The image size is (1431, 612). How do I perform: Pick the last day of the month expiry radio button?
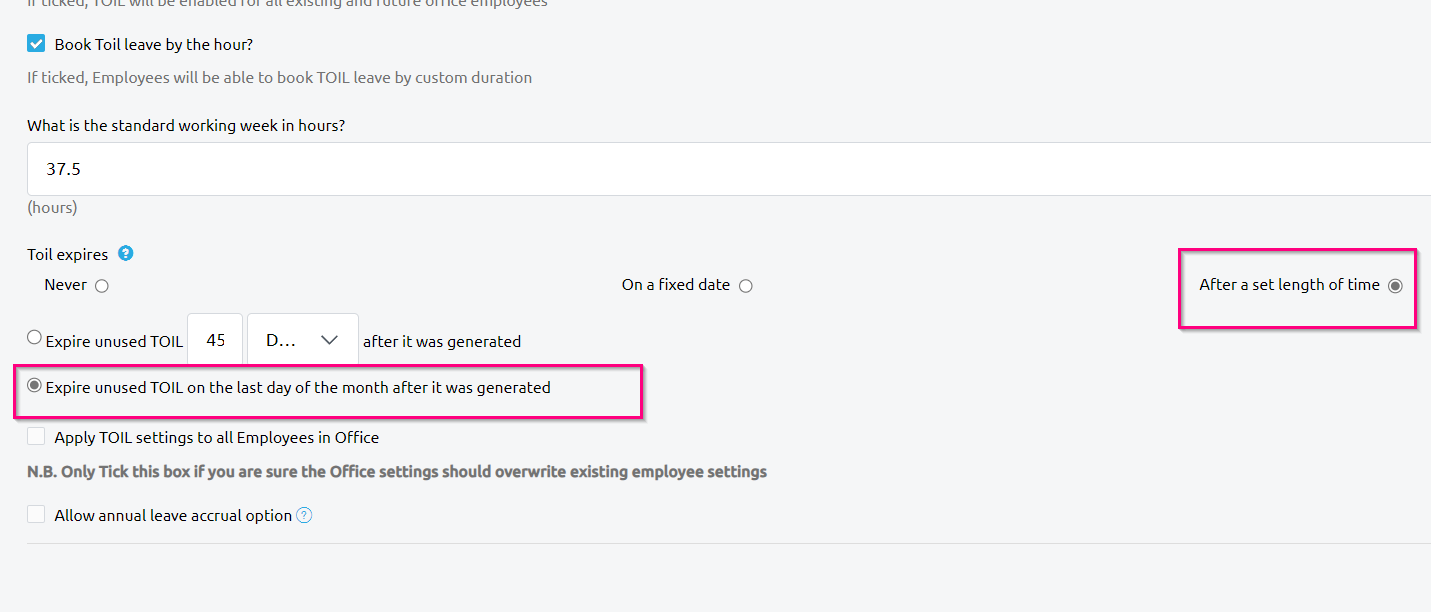pyautogui.click(x=35, y=386)
